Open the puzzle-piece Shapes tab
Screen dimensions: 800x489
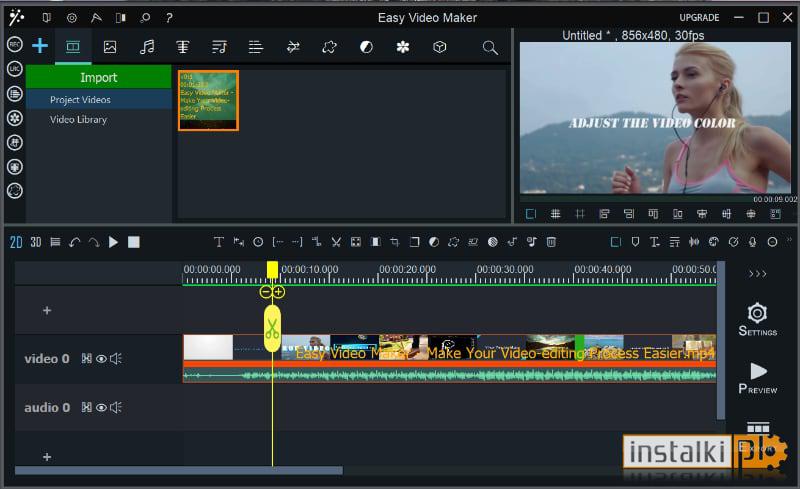329,47
